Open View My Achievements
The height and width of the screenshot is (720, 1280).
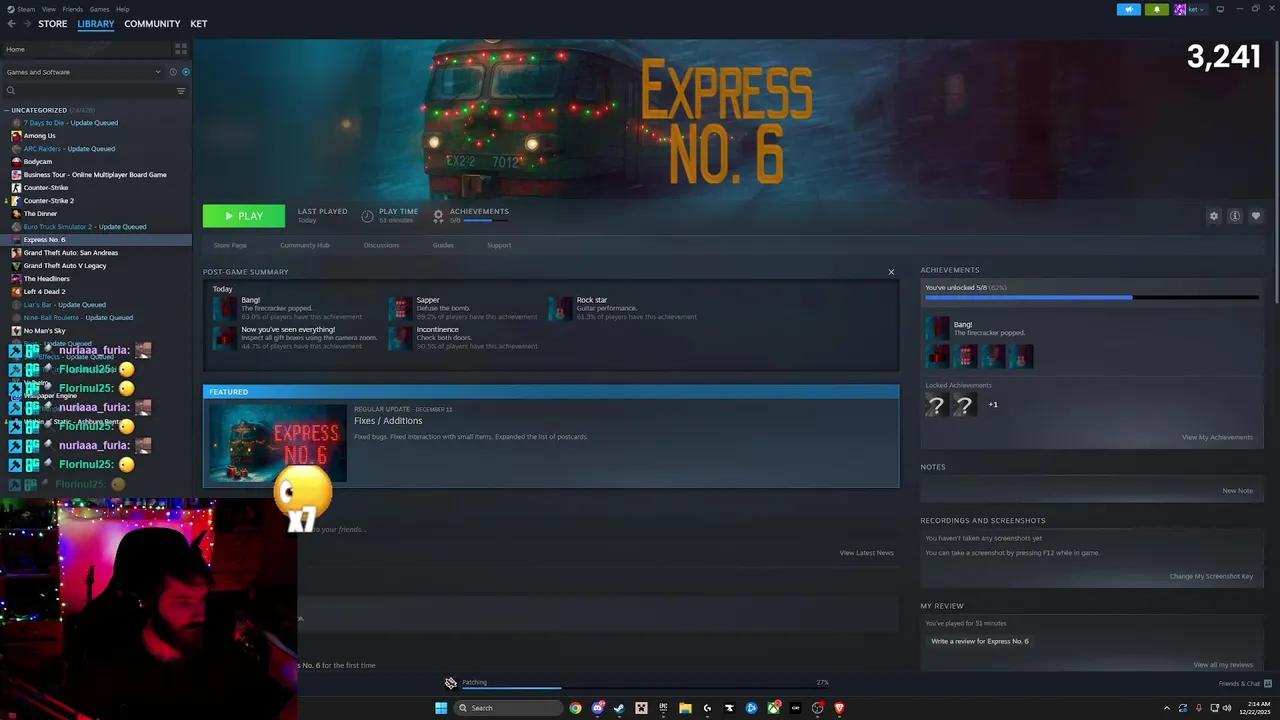[x=1217, y=437]
